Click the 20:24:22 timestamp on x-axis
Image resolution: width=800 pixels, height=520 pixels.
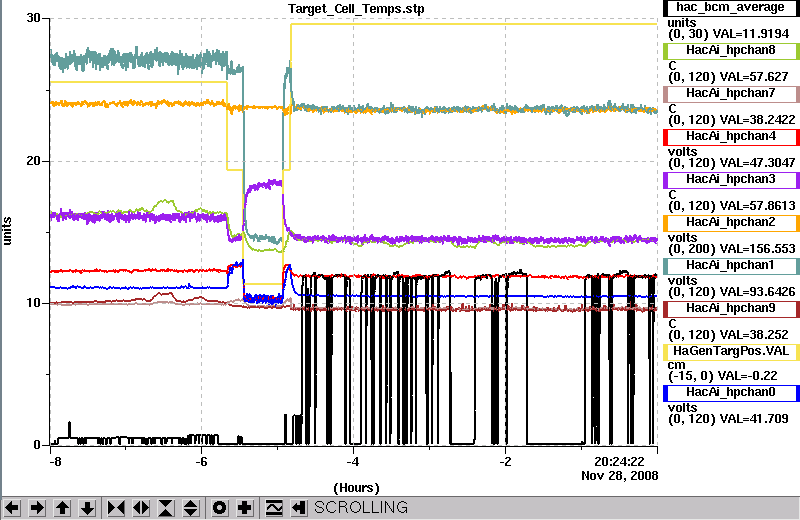point(619,462)
